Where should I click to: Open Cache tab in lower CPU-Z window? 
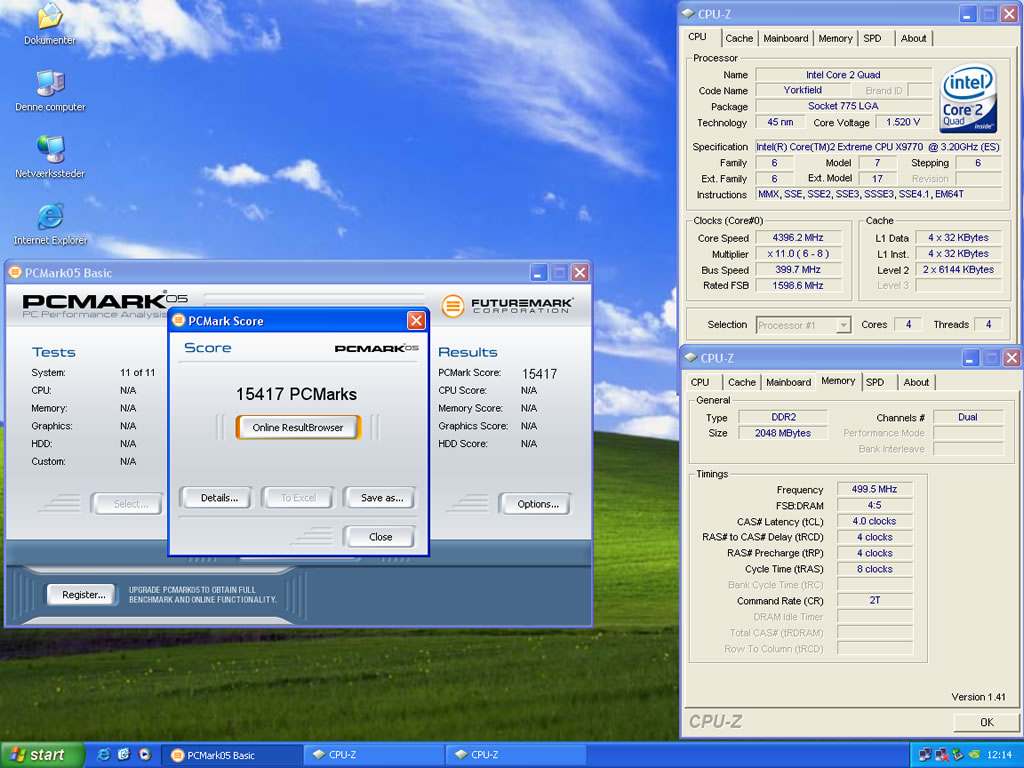pos(741,382)
